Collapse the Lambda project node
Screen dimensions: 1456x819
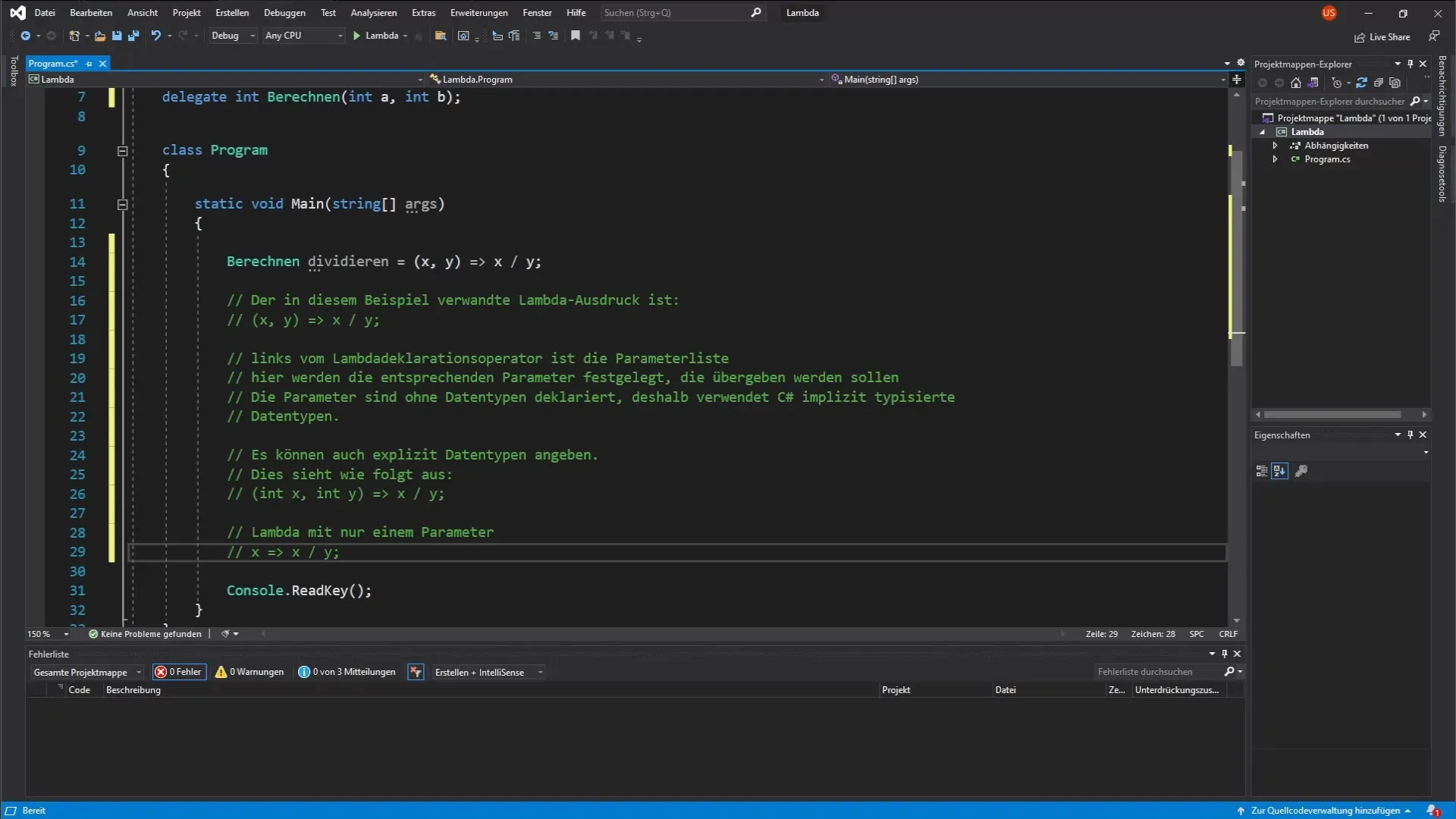1263,132
